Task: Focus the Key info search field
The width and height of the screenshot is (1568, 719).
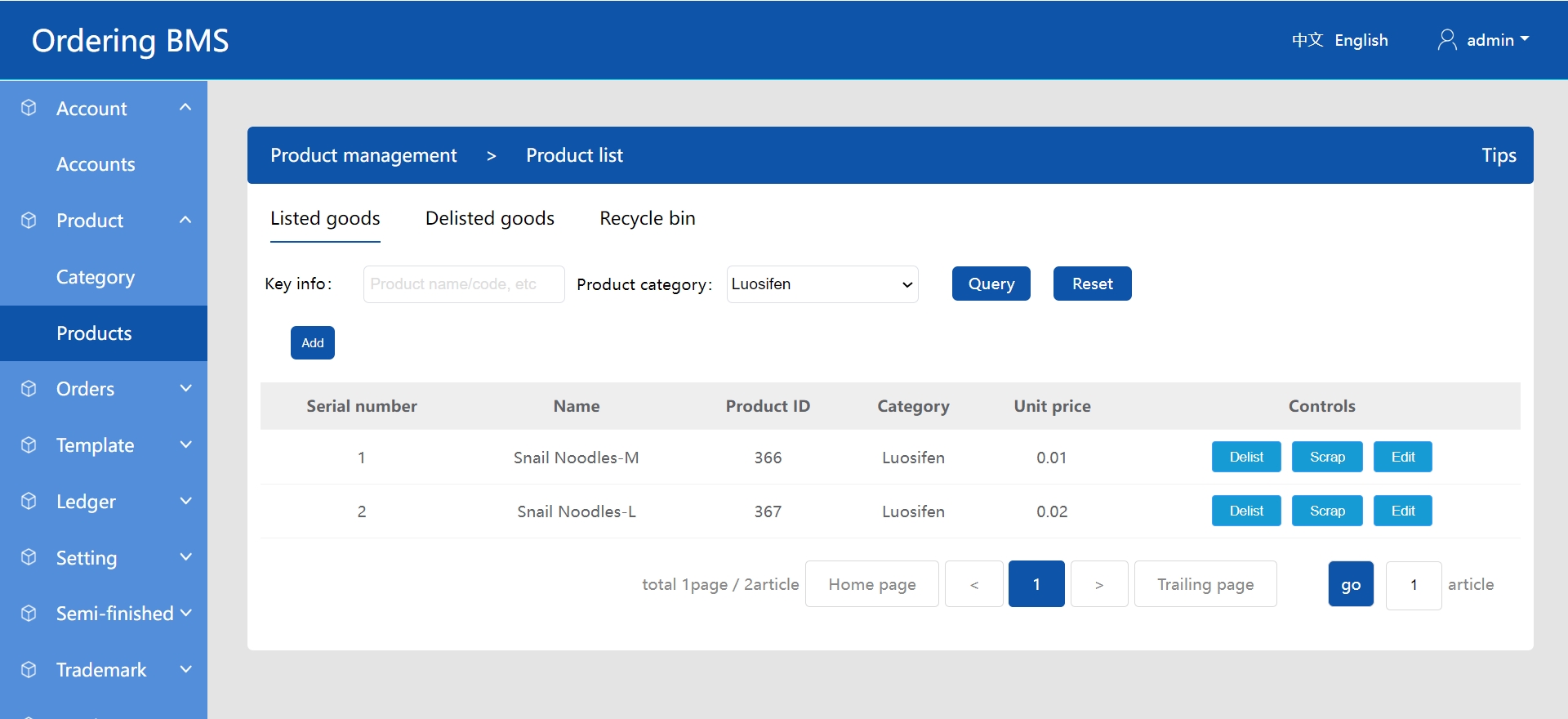Action: click(x=464, y=284)
